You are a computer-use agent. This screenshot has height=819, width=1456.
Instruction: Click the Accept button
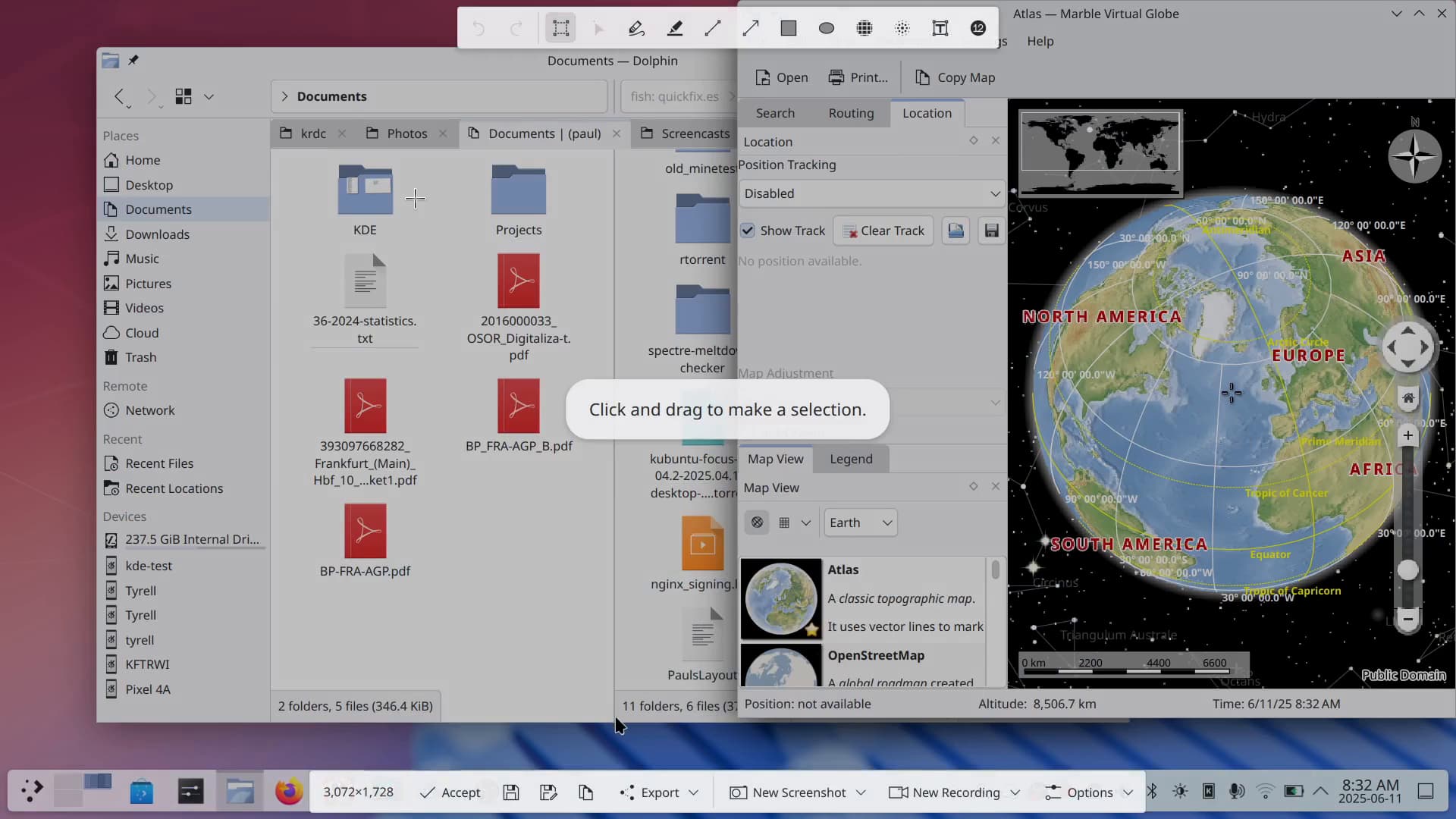(450, 792)
